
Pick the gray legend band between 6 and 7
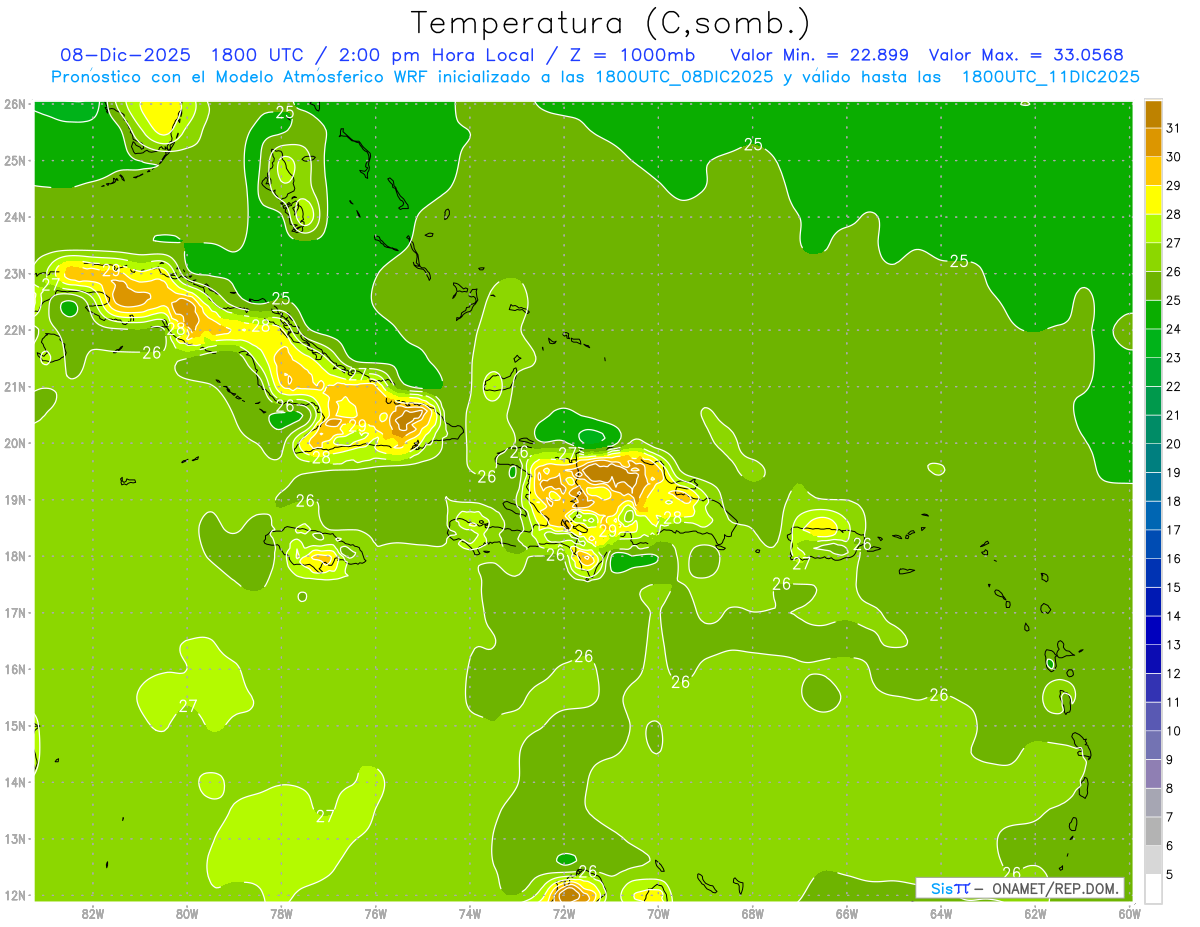point(1153,831)
